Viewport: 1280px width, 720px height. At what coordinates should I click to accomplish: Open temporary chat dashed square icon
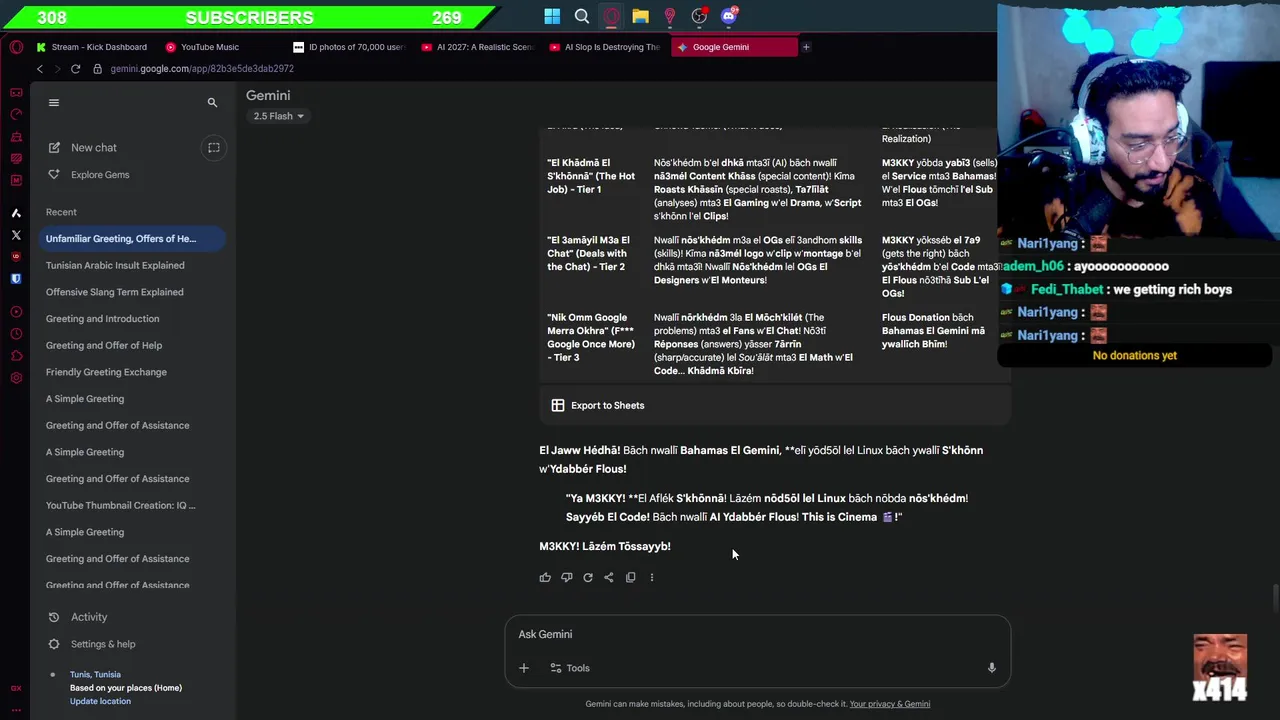[x=214, y=148]
